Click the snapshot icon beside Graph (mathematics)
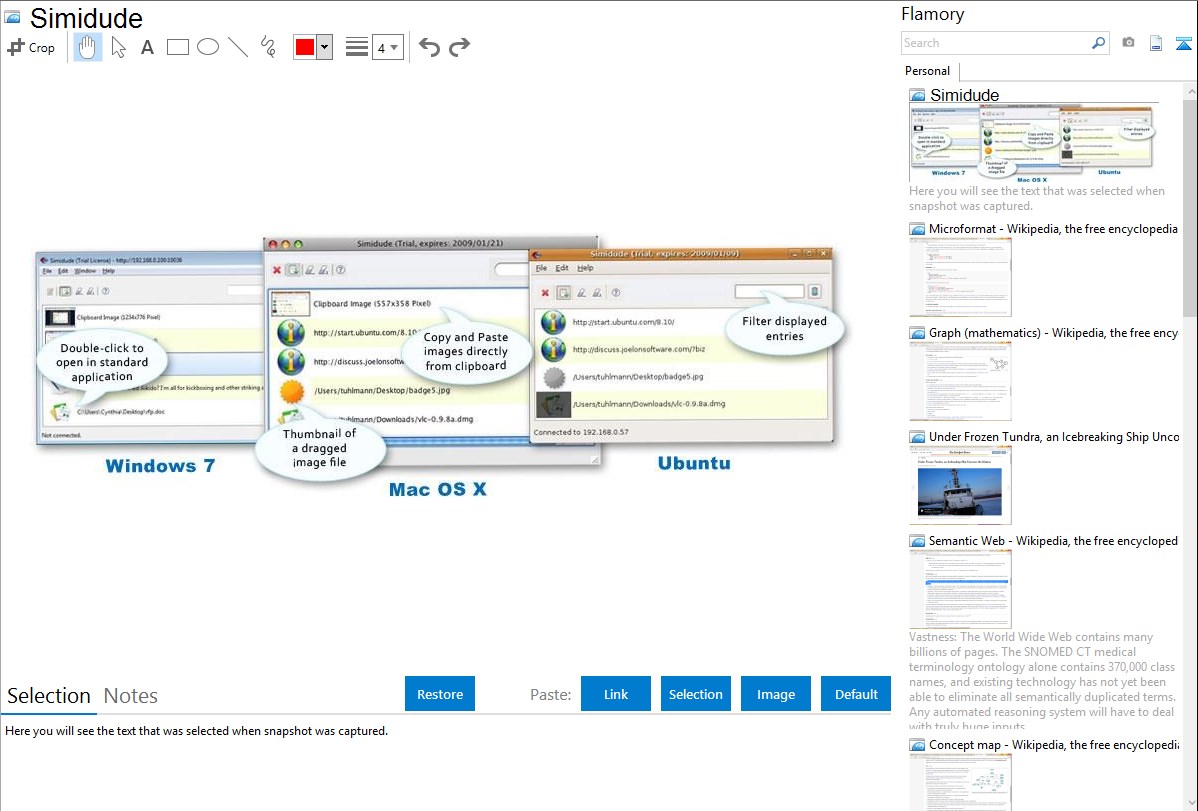This screenshot has height=811, width=1198. coord(918,333)
